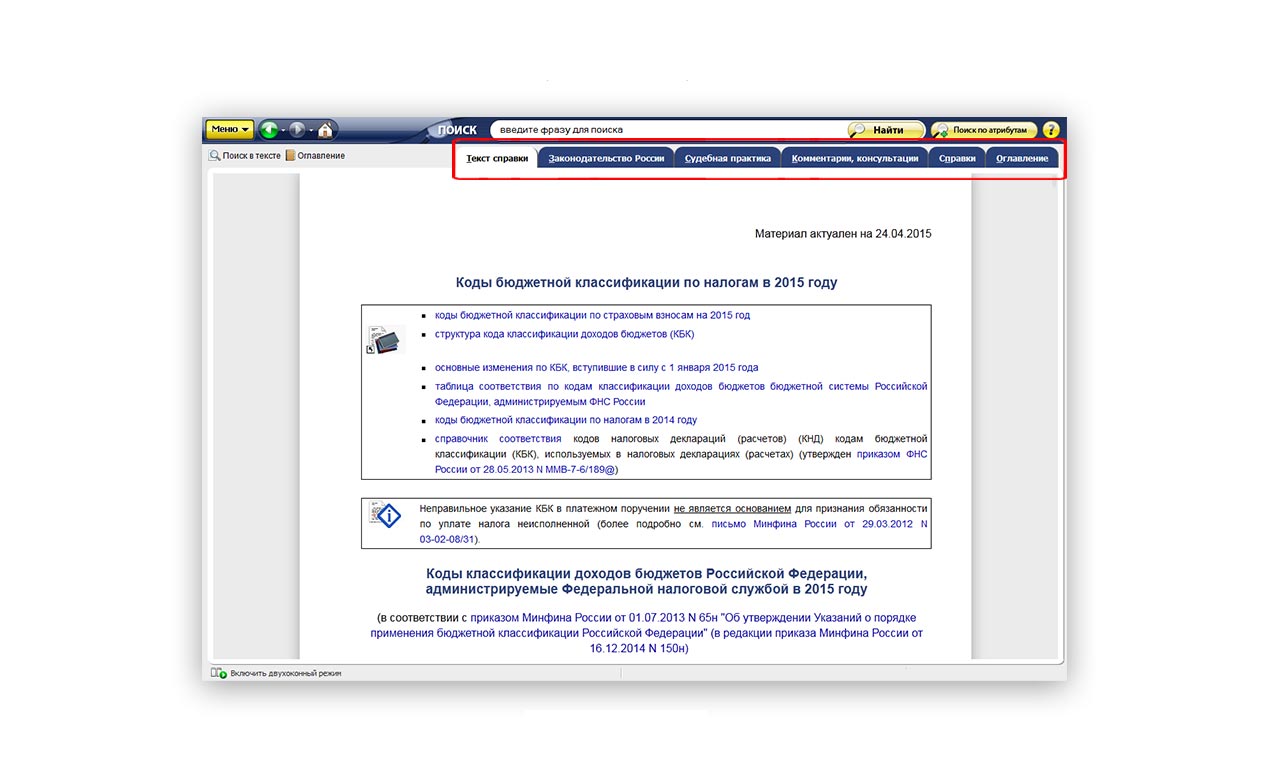Viewport: 1266px width, 781px height.
Task: Open the home page via house icon
Action: (x=326, y=130)
